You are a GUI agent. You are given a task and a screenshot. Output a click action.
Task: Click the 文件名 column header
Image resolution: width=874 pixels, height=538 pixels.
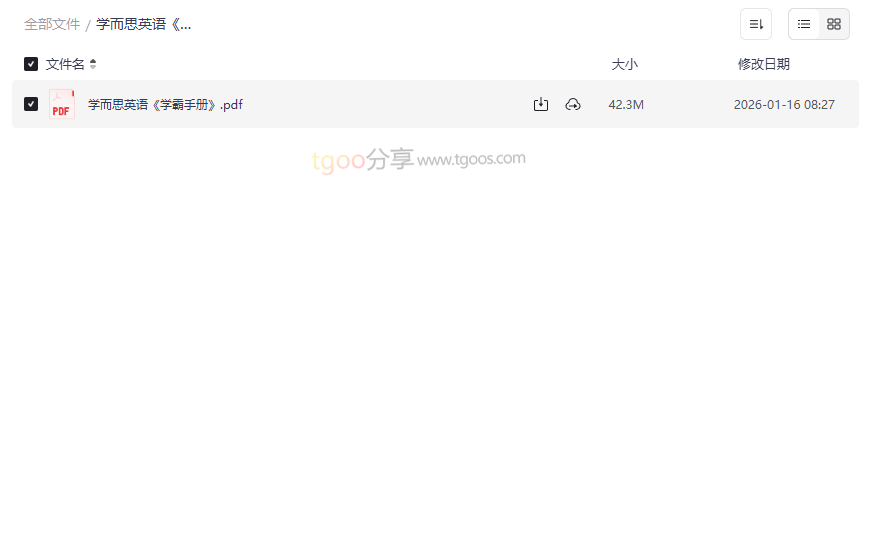[65, 64]
